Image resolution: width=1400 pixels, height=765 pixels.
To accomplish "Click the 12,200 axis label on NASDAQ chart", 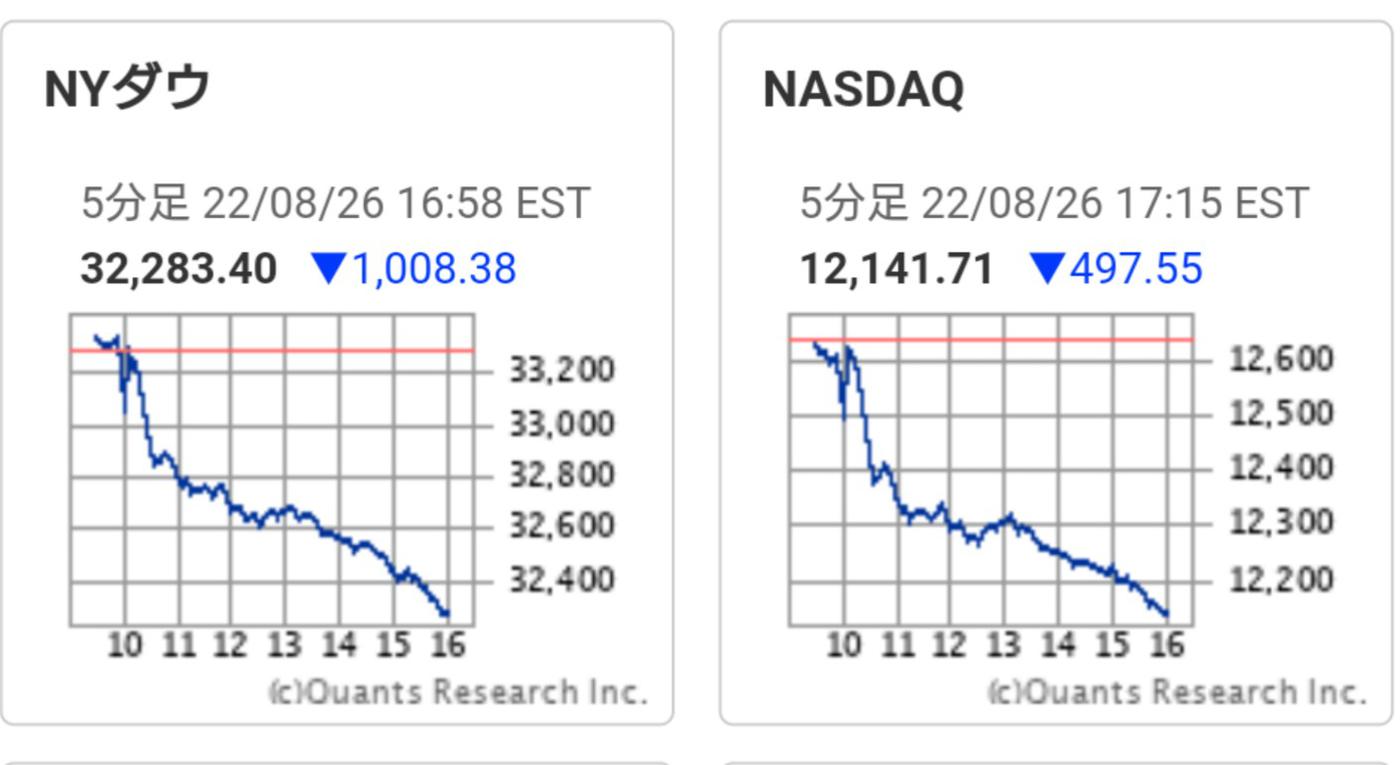I will [1280, 578].
